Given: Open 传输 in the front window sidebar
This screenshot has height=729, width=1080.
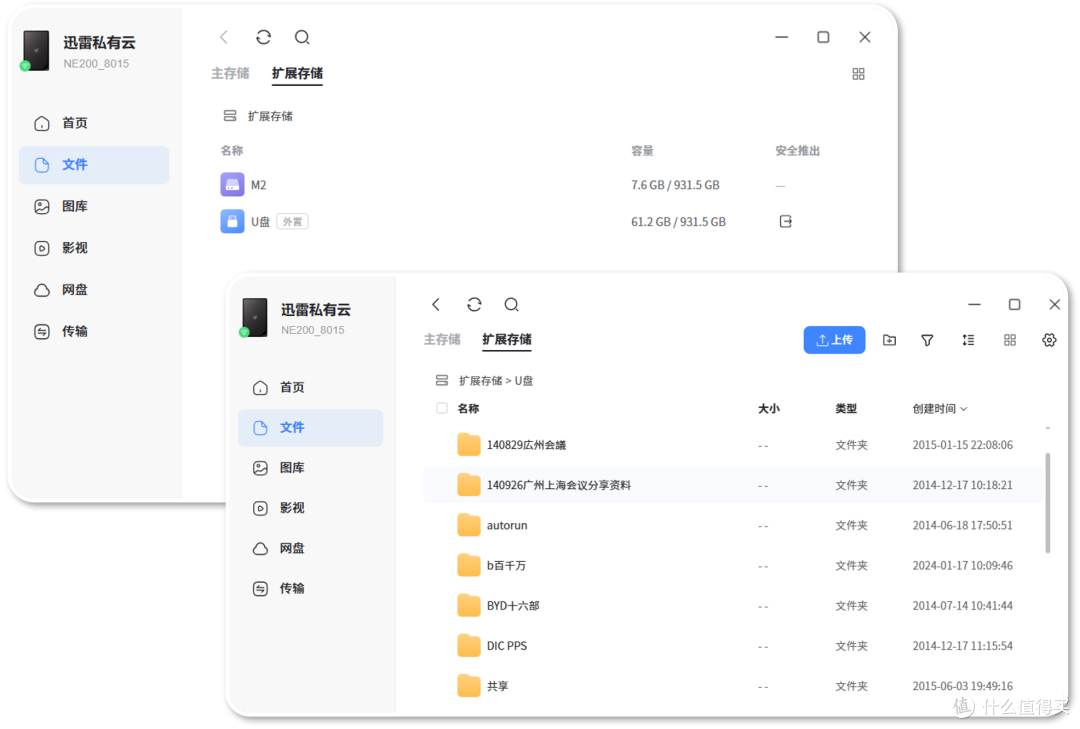Looking at the screenshot, I should pyautogui.click(x=311, y=588).
